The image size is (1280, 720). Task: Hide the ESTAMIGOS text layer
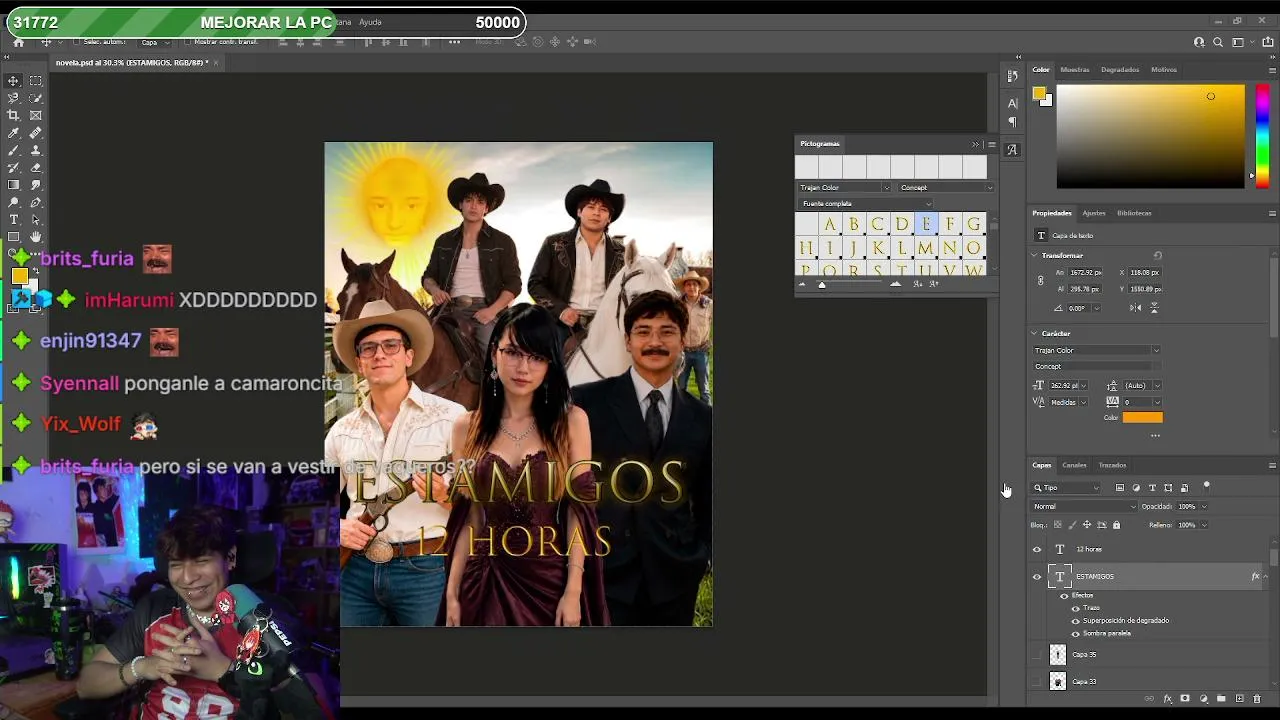1037,577
